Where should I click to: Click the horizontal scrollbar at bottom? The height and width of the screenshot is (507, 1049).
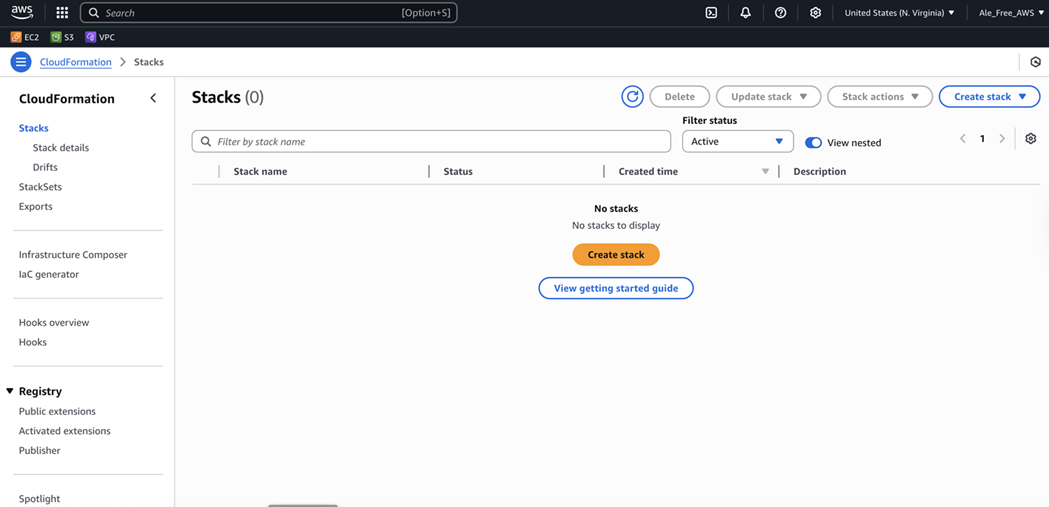[303, 505]
